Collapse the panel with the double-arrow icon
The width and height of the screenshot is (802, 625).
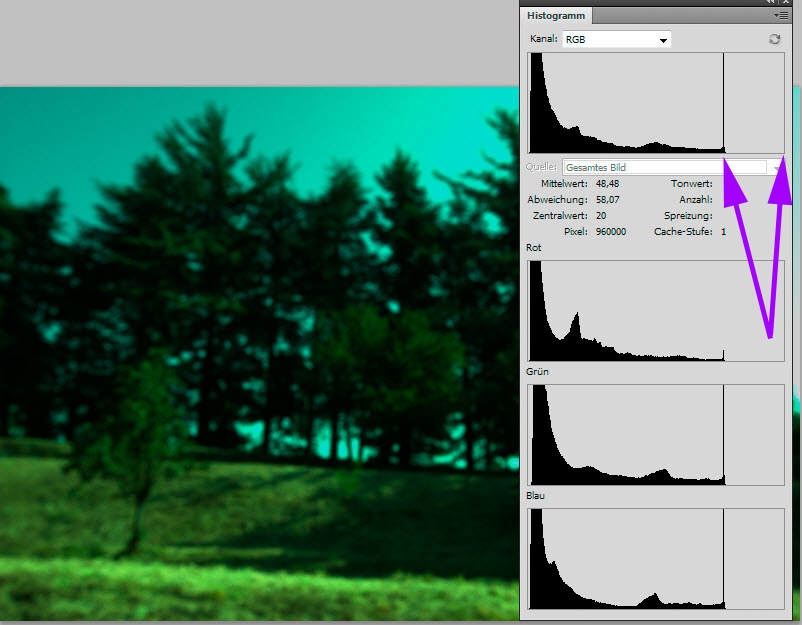771,3
